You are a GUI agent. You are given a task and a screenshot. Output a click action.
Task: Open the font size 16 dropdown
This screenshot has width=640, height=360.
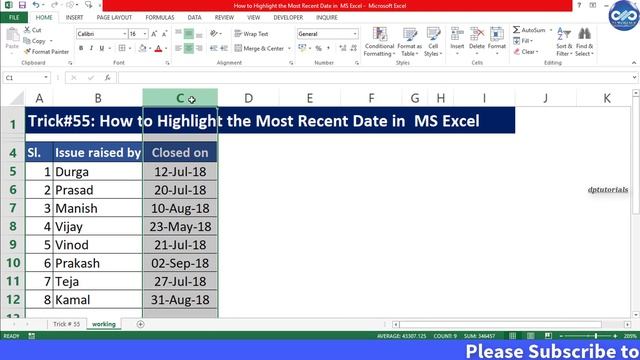(145, 34)
